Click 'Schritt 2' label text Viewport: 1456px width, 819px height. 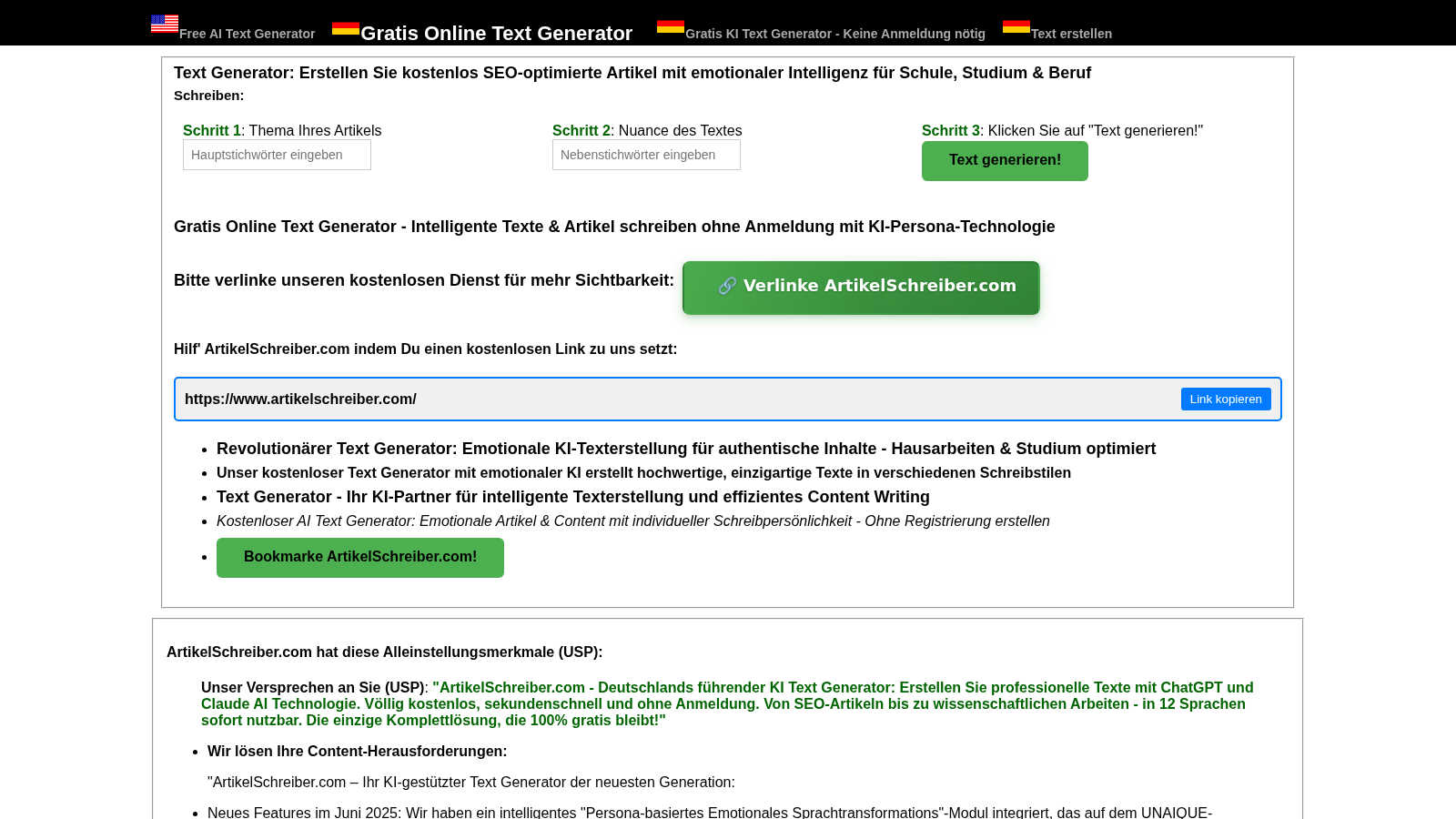(581, 130)
